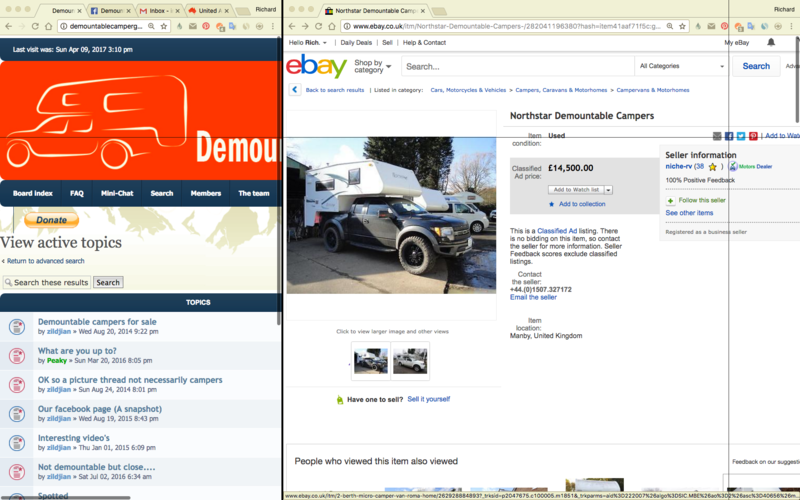Click blue back-to-results arrow icon

[x=294, y=90]
